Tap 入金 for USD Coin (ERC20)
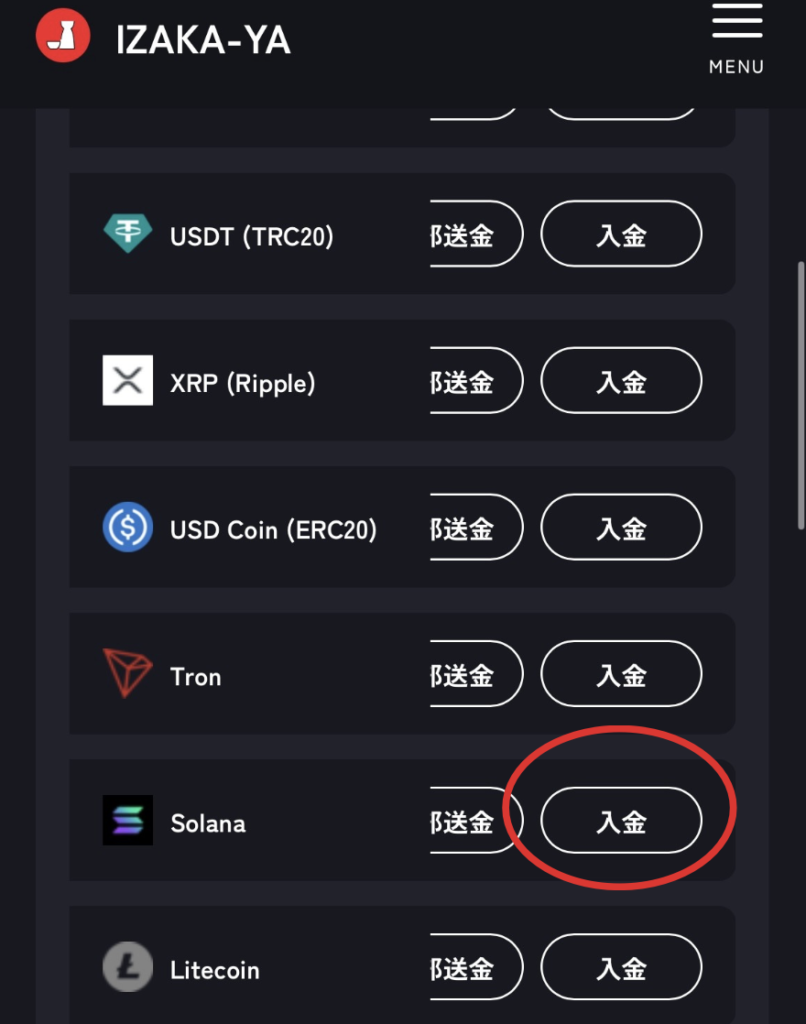The height and width of the screenshot is (1024, 806). pyautogui.click(x=621, y=528)
